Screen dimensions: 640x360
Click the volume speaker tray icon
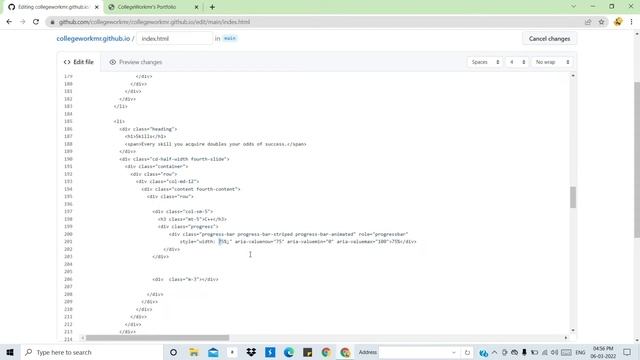554,352
